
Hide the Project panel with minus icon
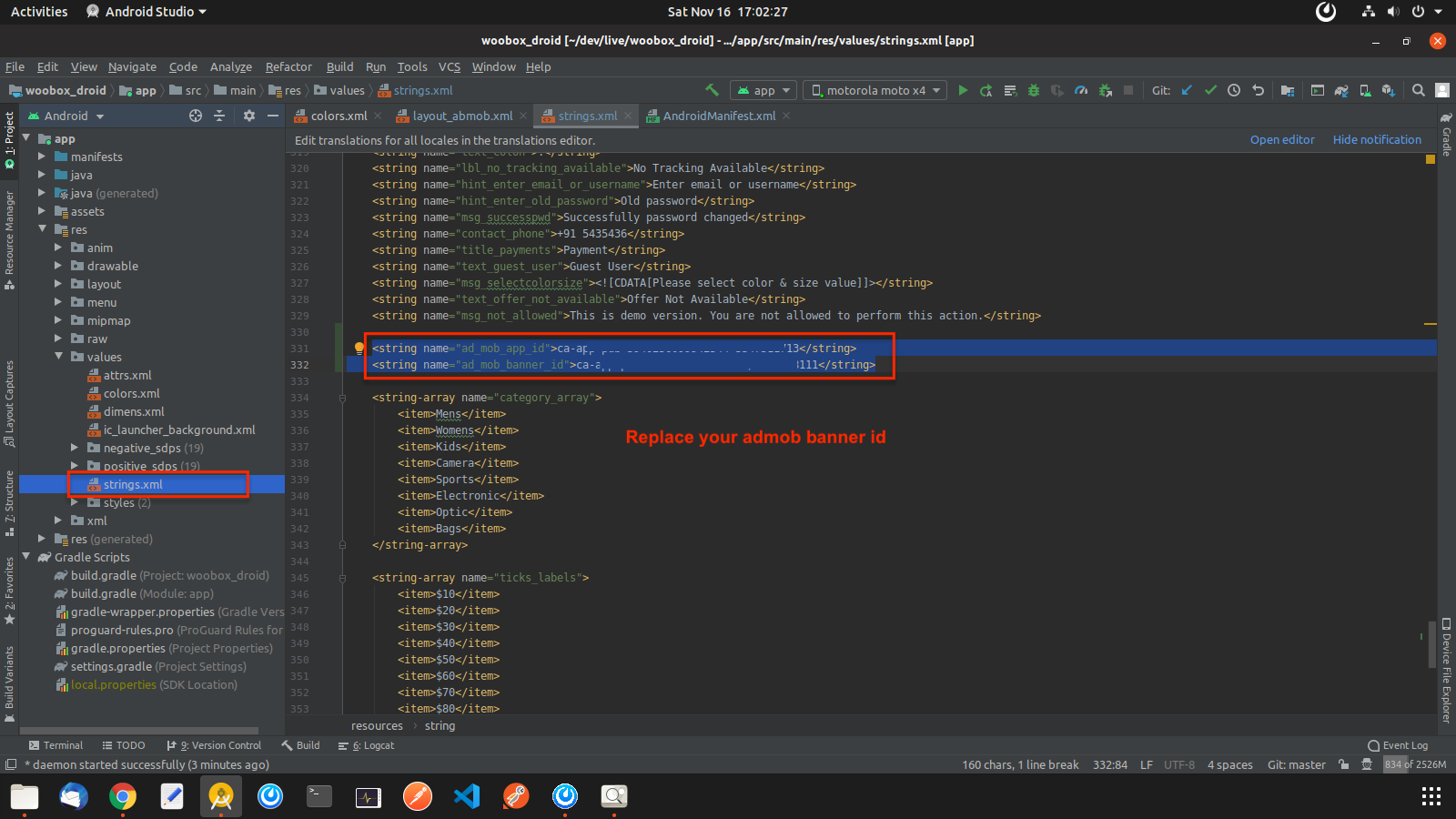pos(273,116)
